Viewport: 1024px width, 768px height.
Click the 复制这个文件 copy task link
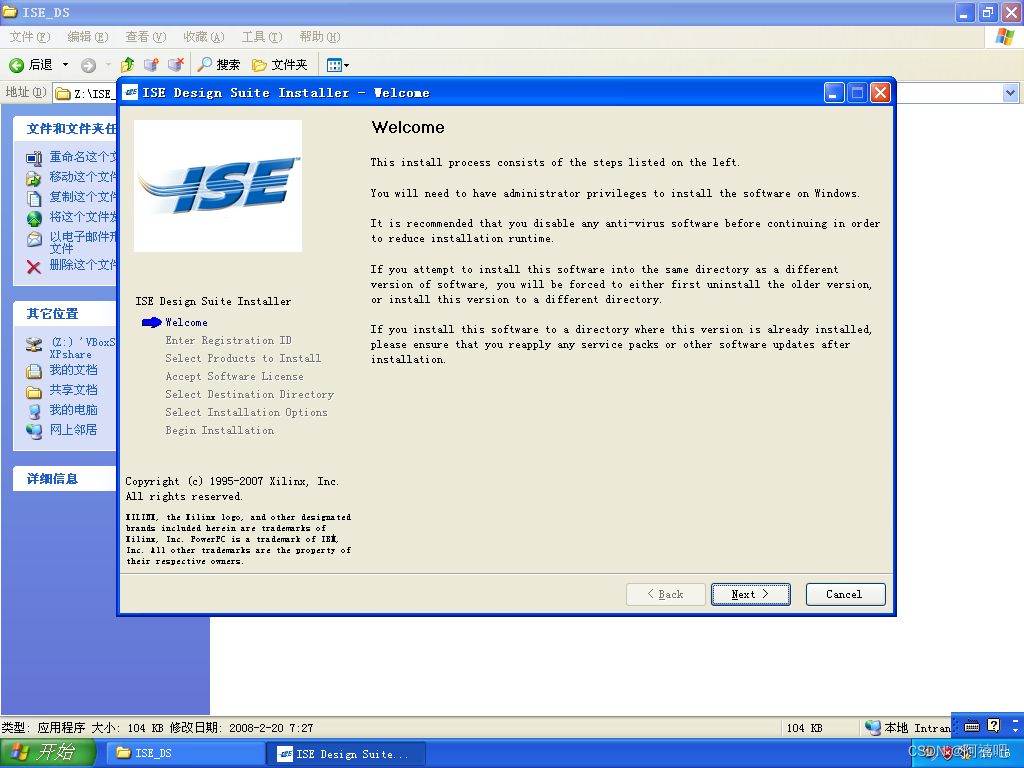click(x=83, y=197)
